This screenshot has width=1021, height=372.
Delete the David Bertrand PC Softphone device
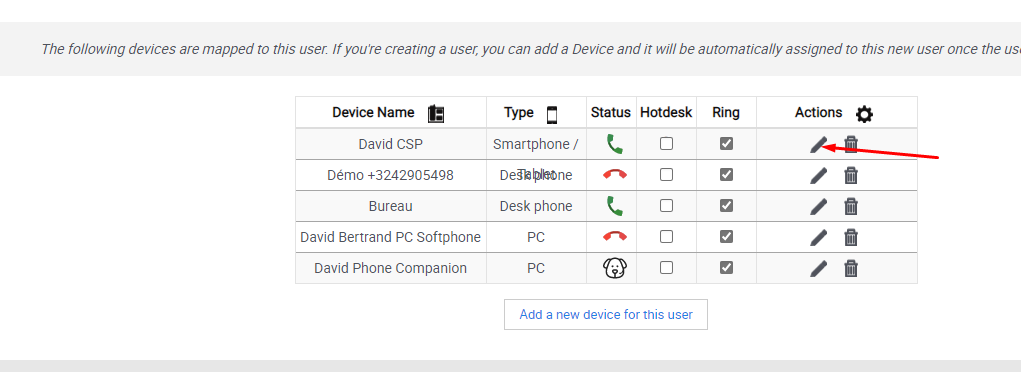(x=851, y=237)
